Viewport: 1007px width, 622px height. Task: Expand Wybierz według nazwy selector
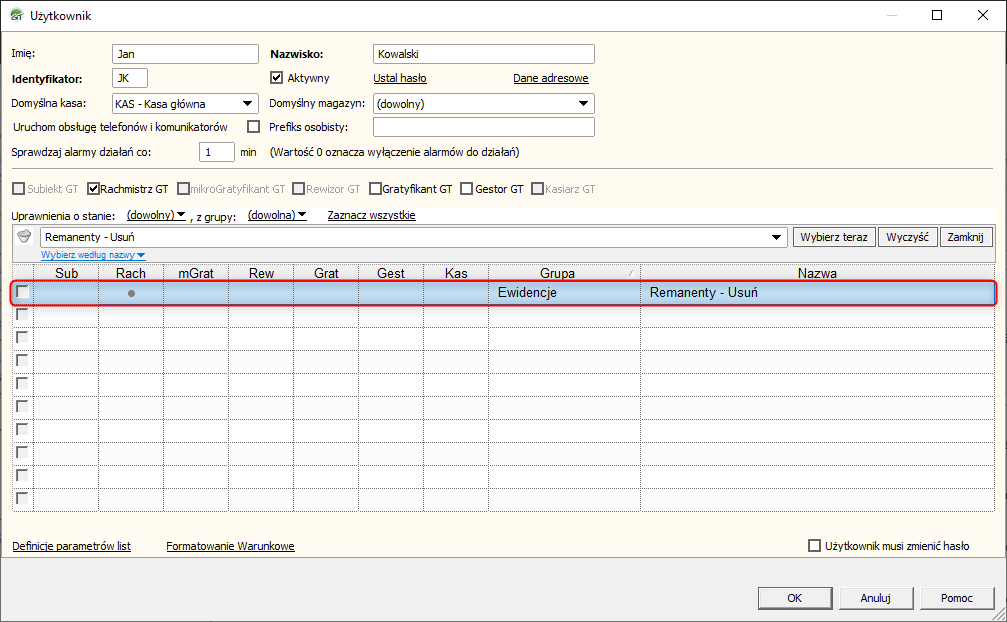93,255
